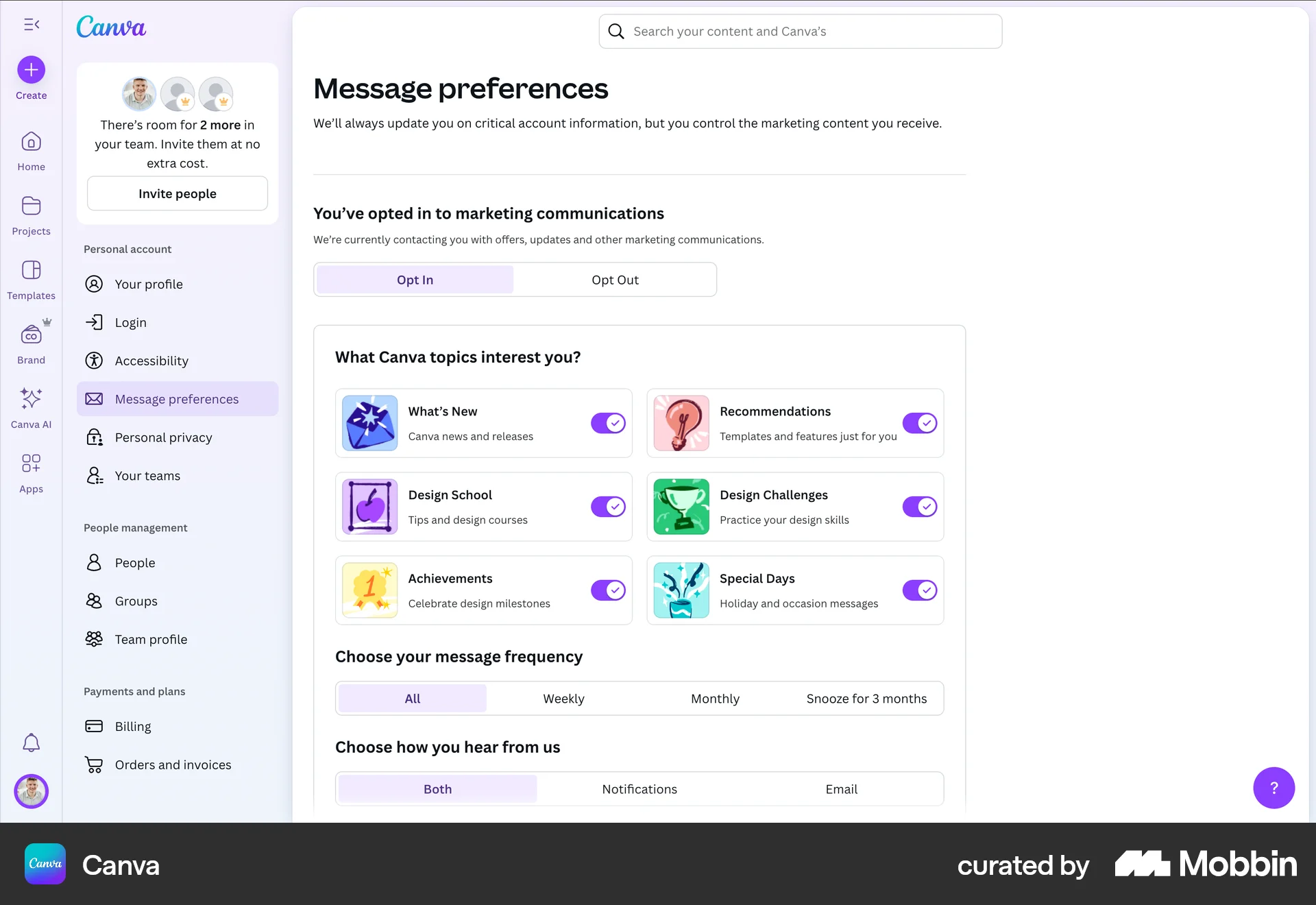Disable the What's New topic toggle
Viewport: 1316px width, 905px height.
608,423
